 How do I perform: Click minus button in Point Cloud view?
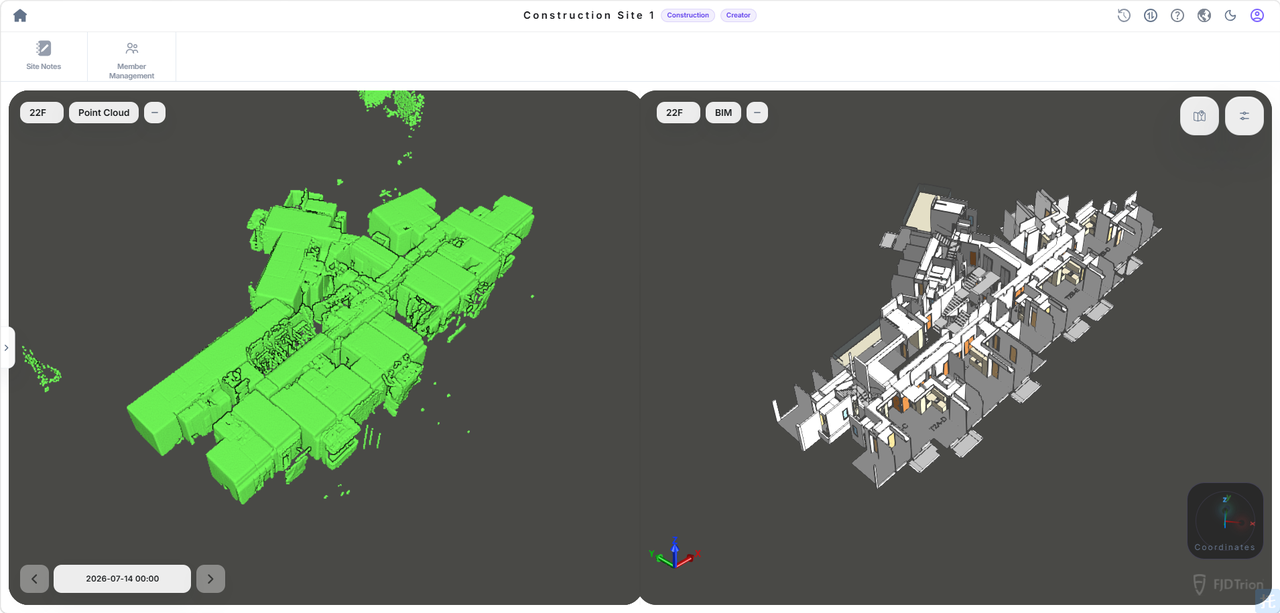(155, 113)
